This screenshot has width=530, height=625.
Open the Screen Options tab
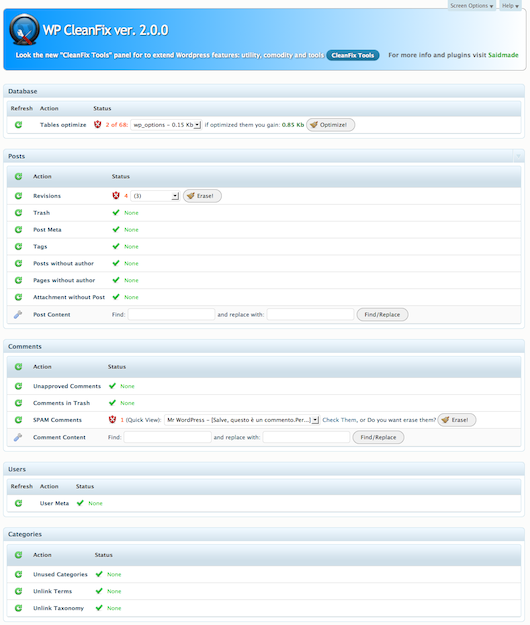pos(471,6)
